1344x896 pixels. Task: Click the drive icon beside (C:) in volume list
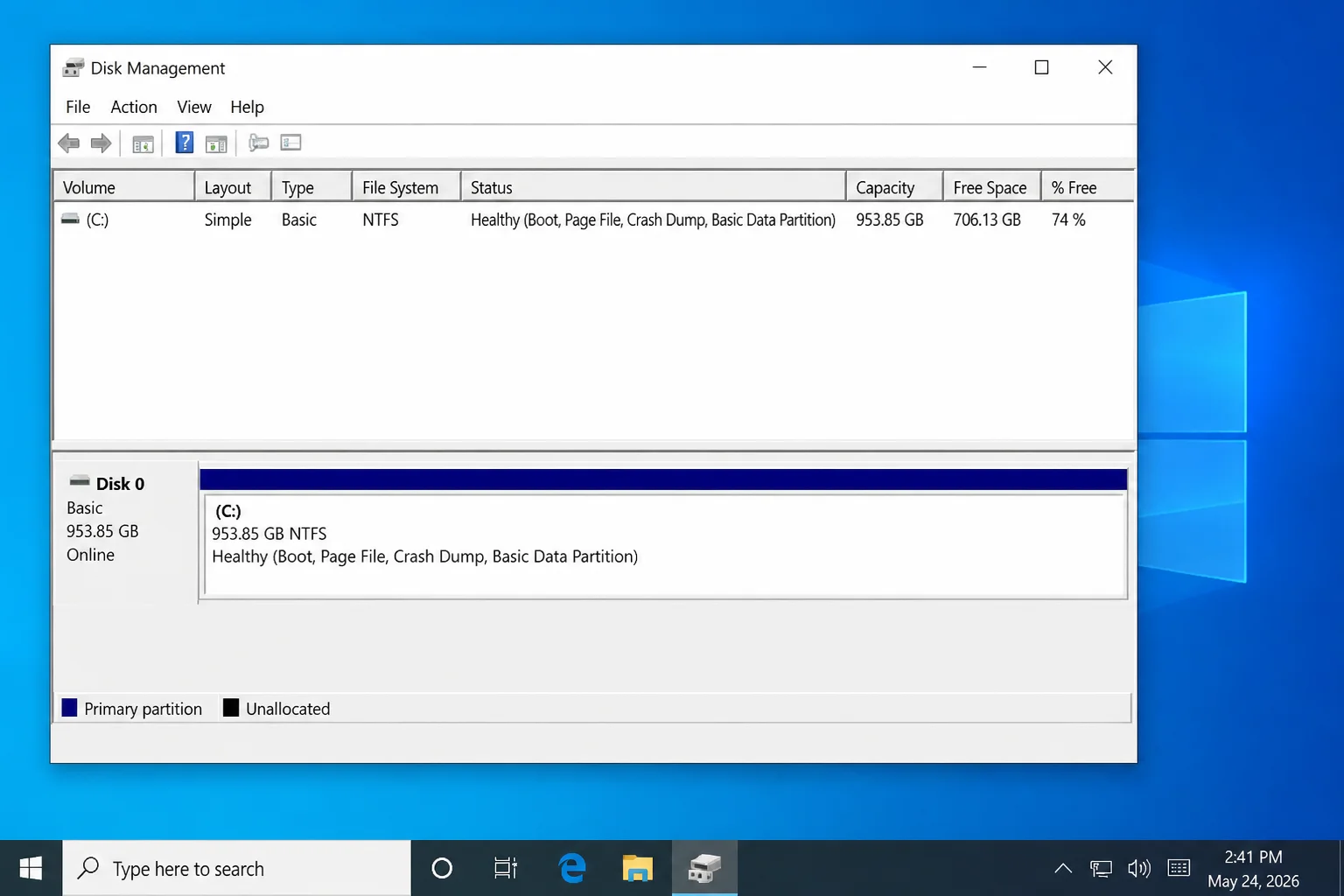(x=70, y=219)
